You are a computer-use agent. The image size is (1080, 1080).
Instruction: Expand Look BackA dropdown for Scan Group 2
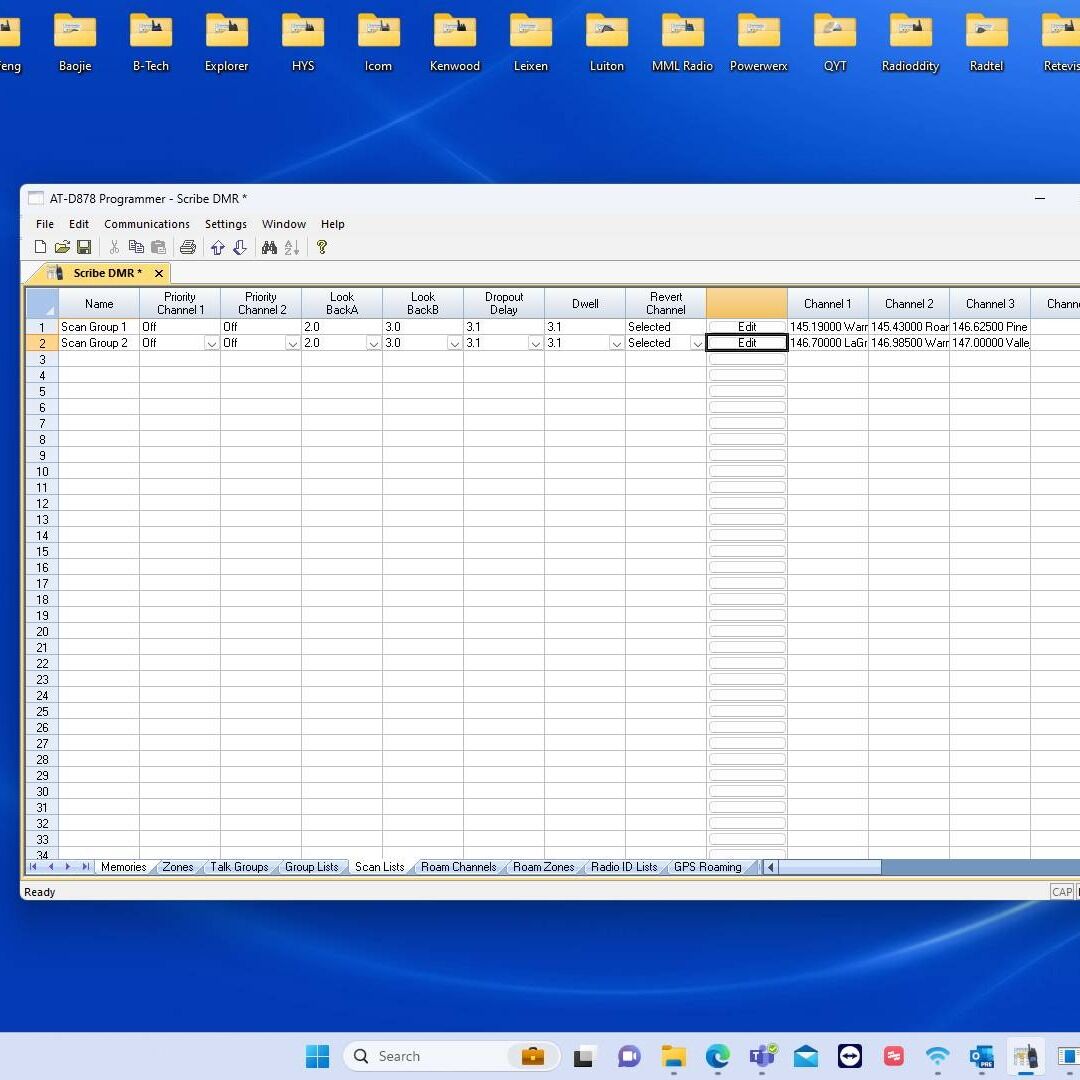click(x=373, y=343)
